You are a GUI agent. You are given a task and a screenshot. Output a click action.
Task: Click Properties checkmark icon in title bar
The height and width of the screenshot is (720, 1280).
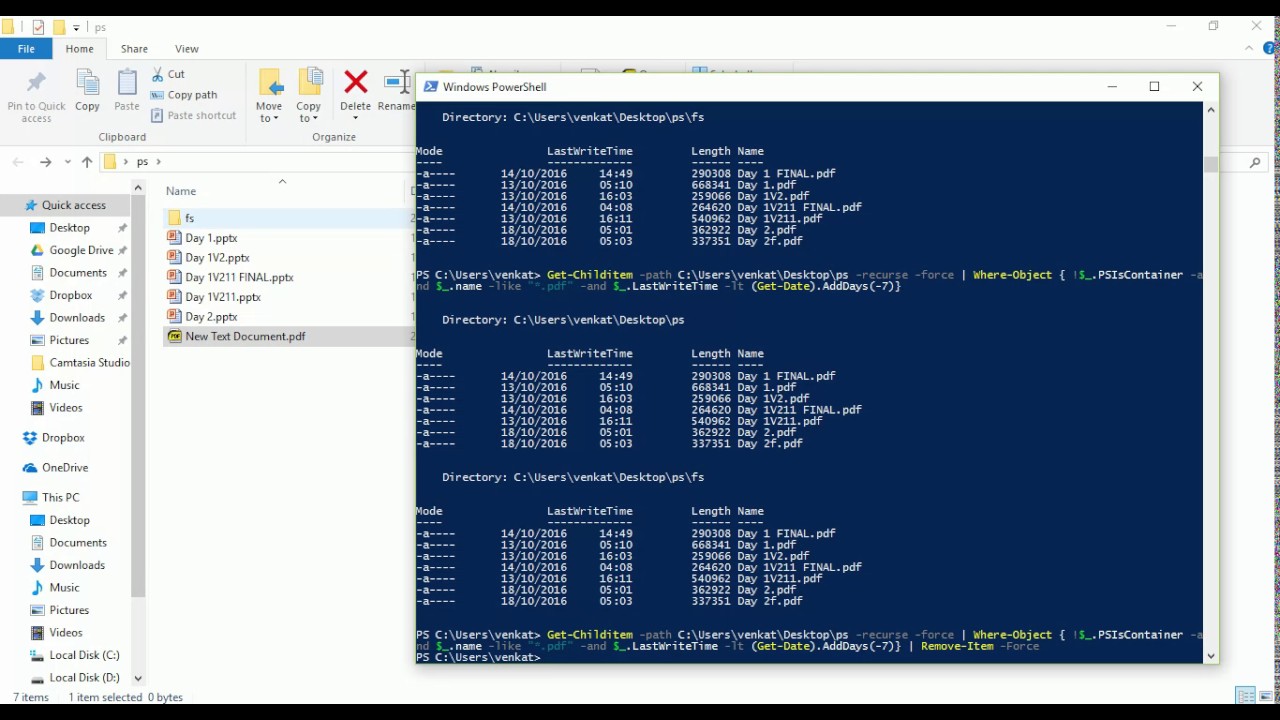click(39, 27)
